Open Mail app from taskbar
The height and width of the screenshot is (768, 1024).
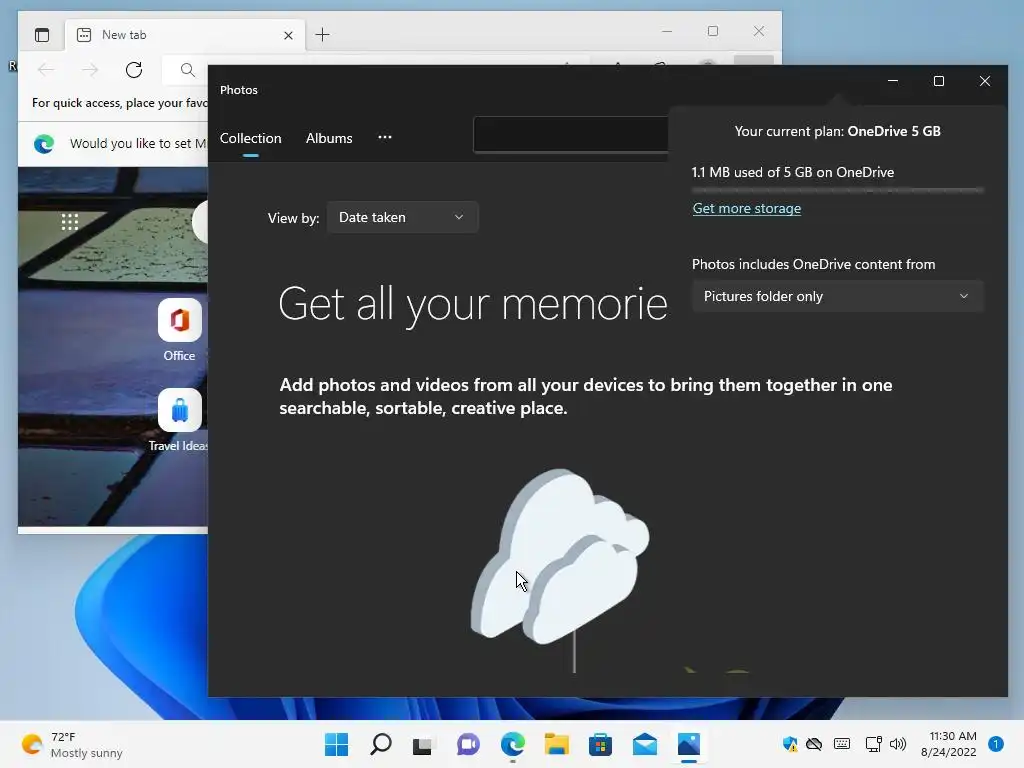coord(645,744)
